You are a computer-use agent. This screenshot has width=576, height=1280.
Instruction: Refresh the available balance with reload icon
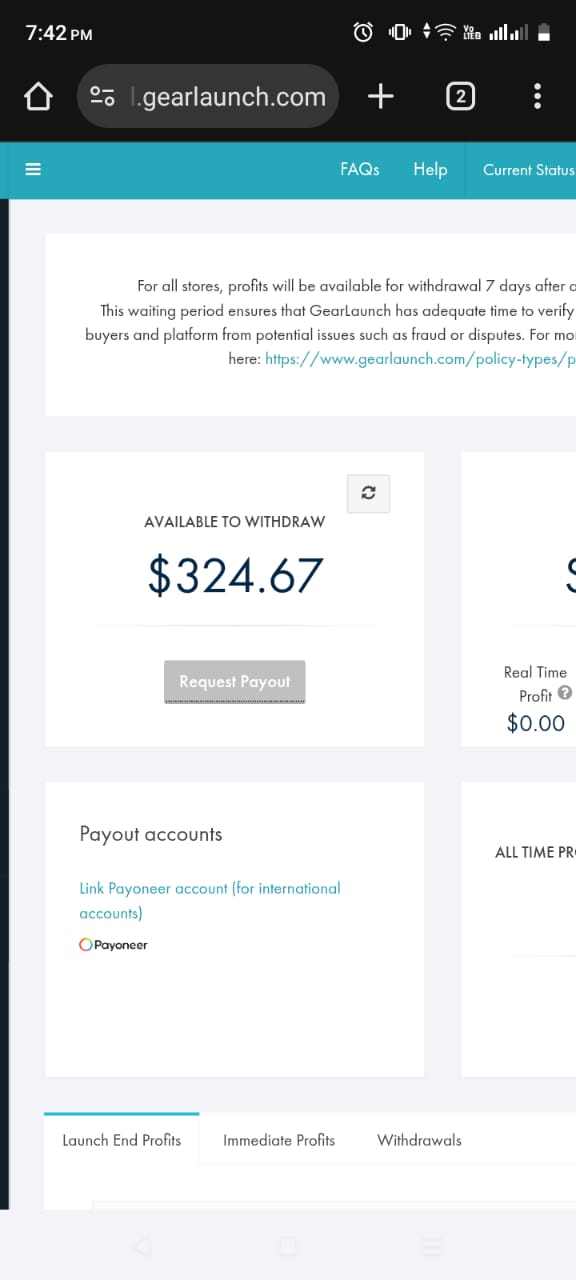368,493
